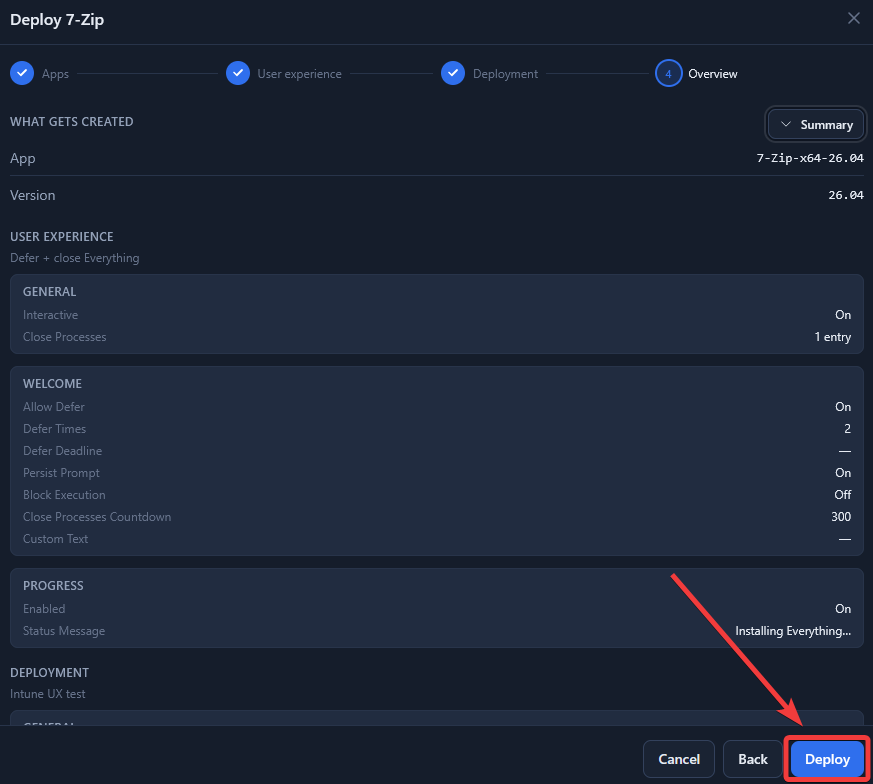Image resolution: width=873 pixels, height=784 pixels.
Task: Click the Custom Text label
Action: pos(55,538)
